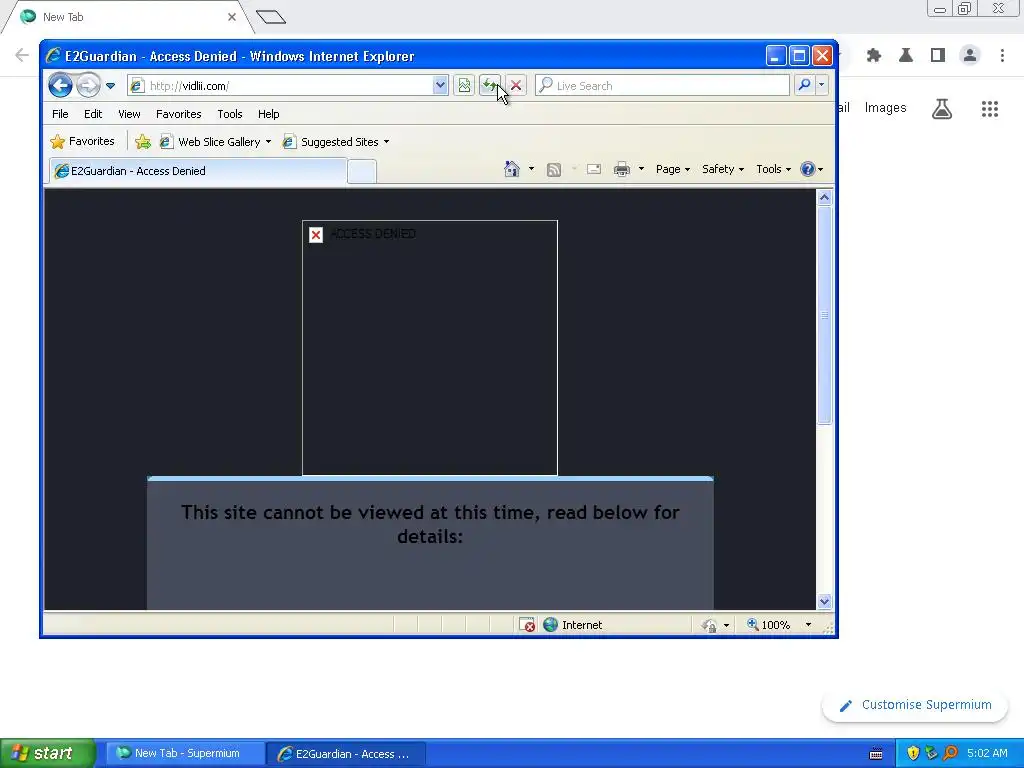Expand the address bar URL dropdown
Viewport: 1024px width, 768px height.
click(440, 86)
